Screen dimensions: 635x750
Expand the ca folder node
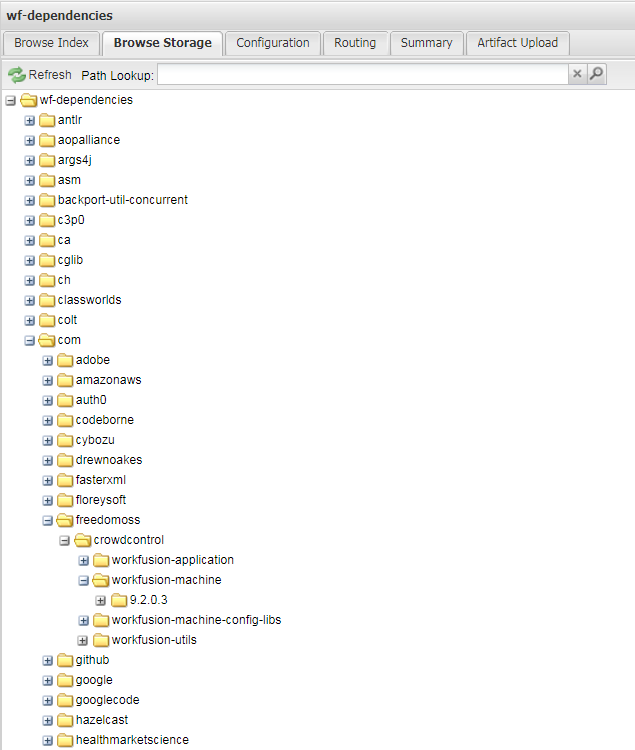click(30, 241)
